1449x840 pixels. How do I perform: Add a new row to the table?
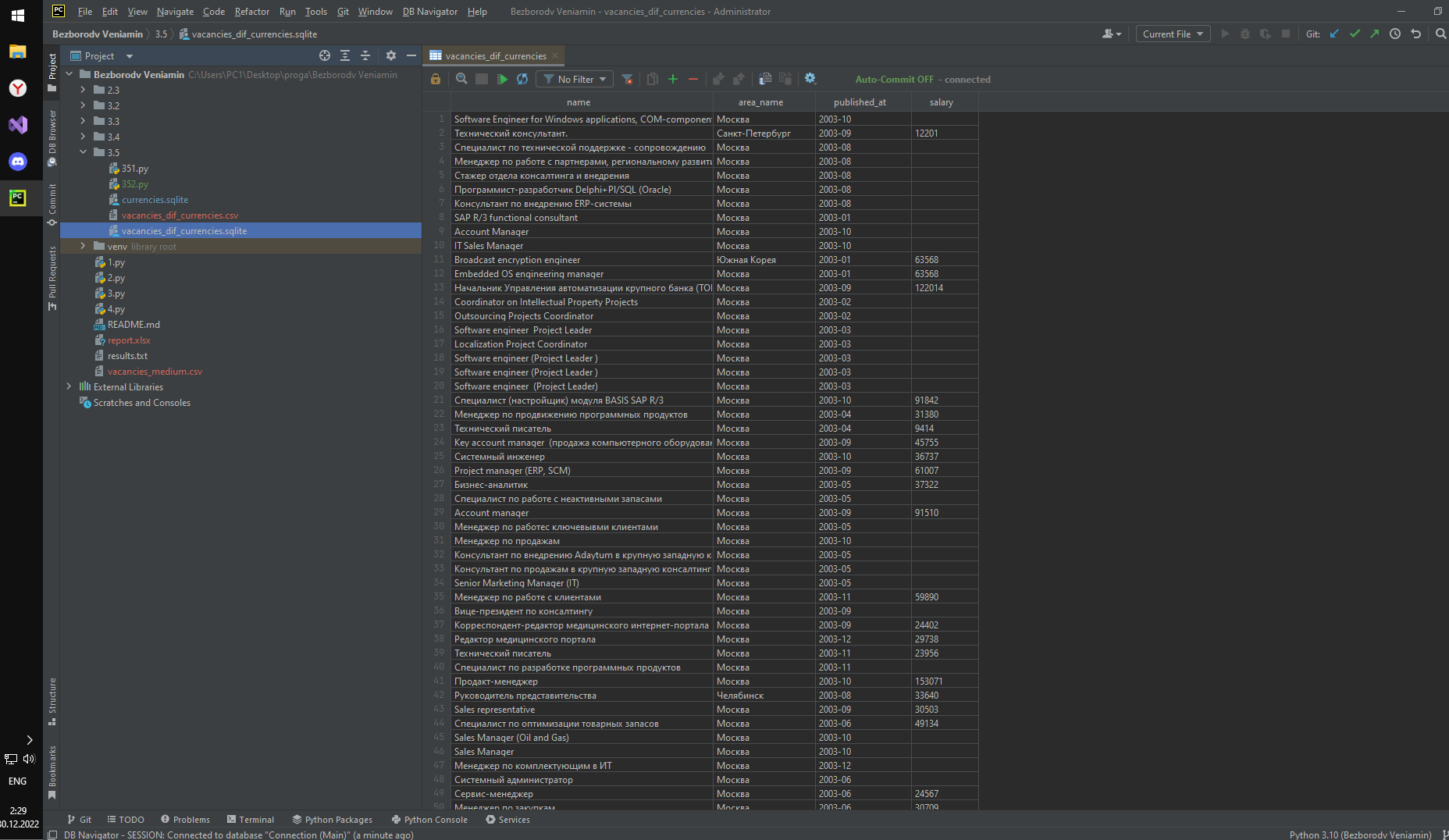672,79
